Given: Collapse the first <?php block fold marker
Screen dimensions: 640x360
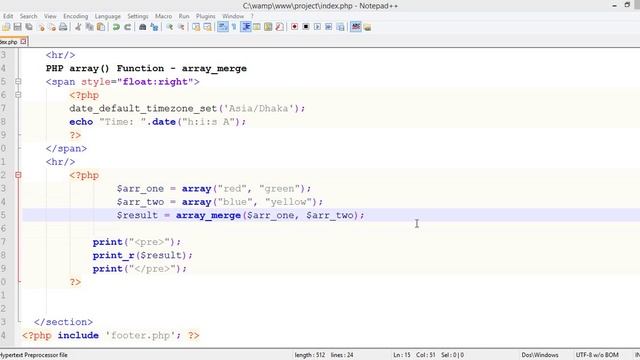Looking at the screenshot, I should point(18,95).
